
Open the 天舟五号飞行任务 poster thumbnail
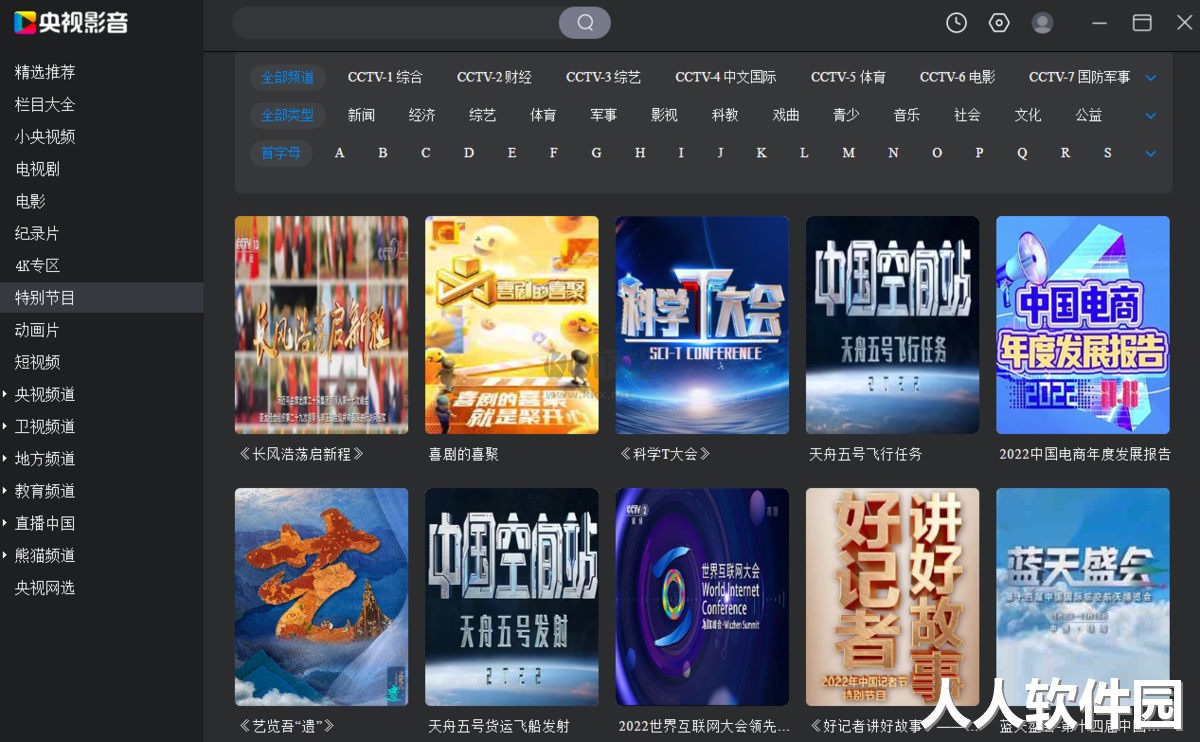point(892,325)
